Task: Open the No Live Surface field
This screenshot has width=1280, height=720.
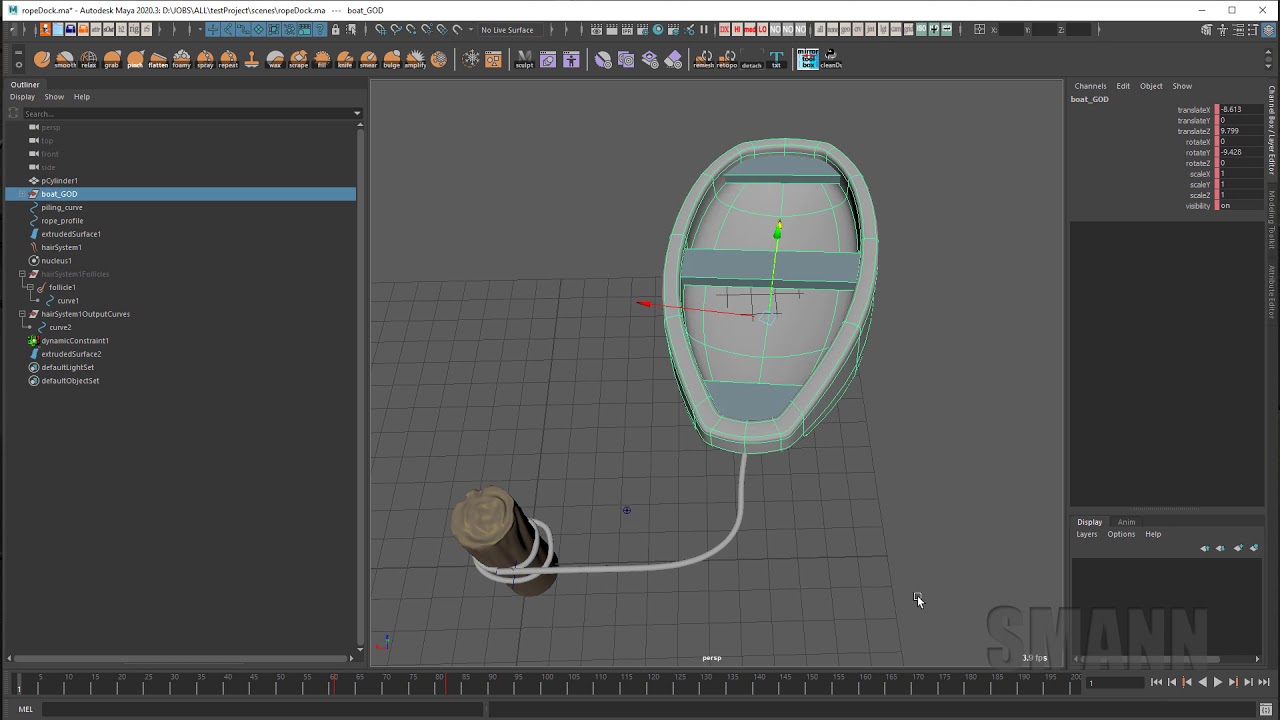Action: point(510,29)
